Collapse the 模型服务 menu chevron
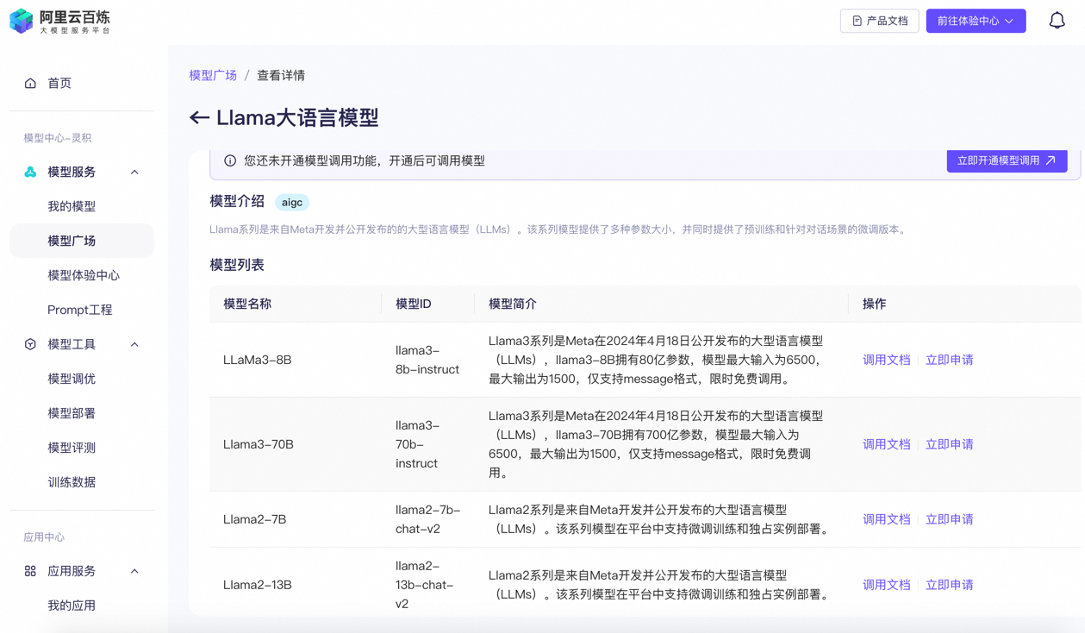1085x633 pixels. (x=135, y=172)
